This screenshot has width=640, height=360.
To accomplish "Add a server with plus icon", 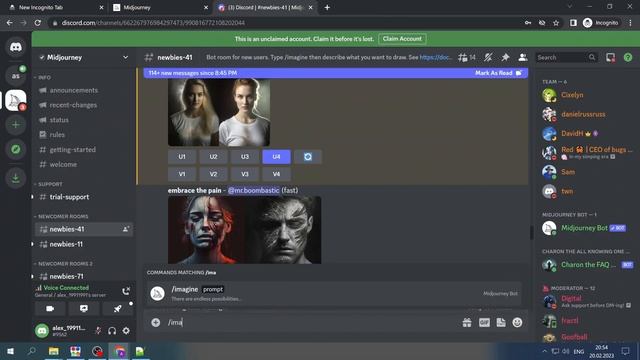I will [x=16, y=124].
